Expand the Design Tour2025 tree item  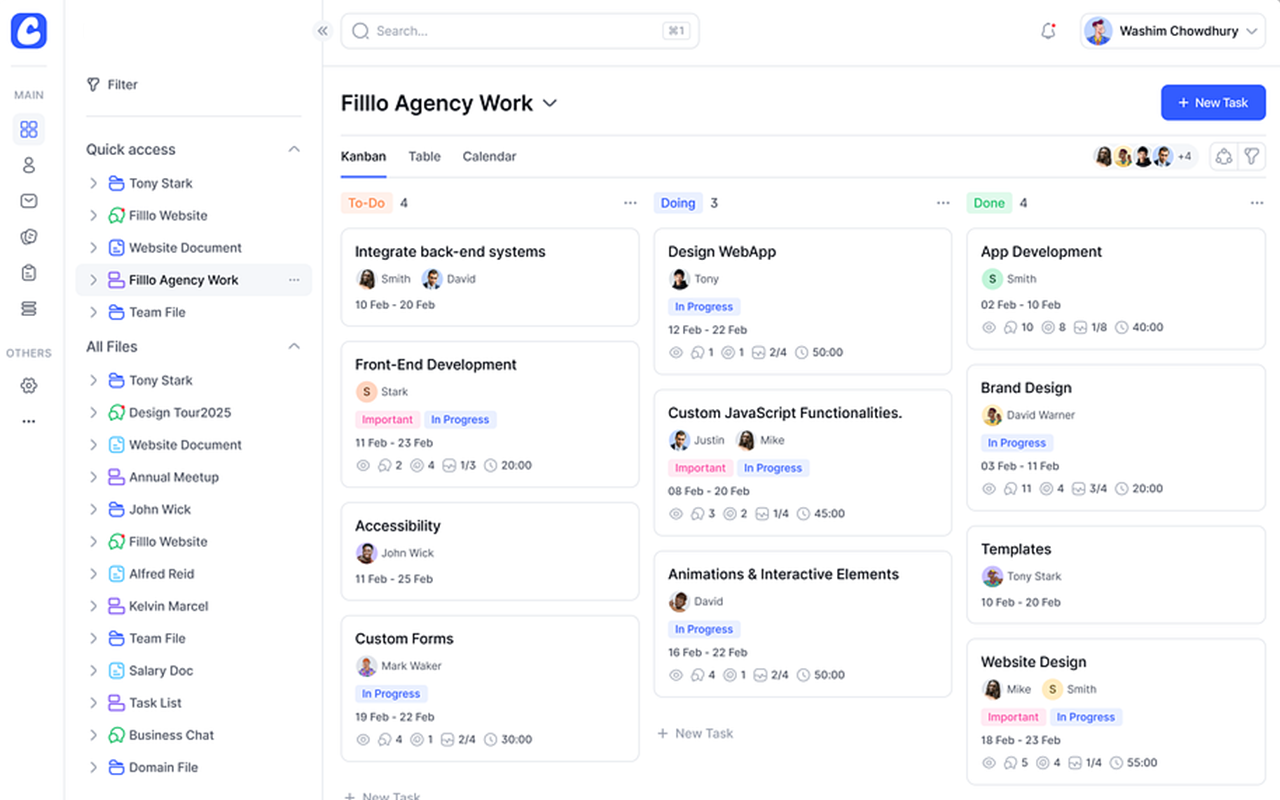tap(93, 412)
